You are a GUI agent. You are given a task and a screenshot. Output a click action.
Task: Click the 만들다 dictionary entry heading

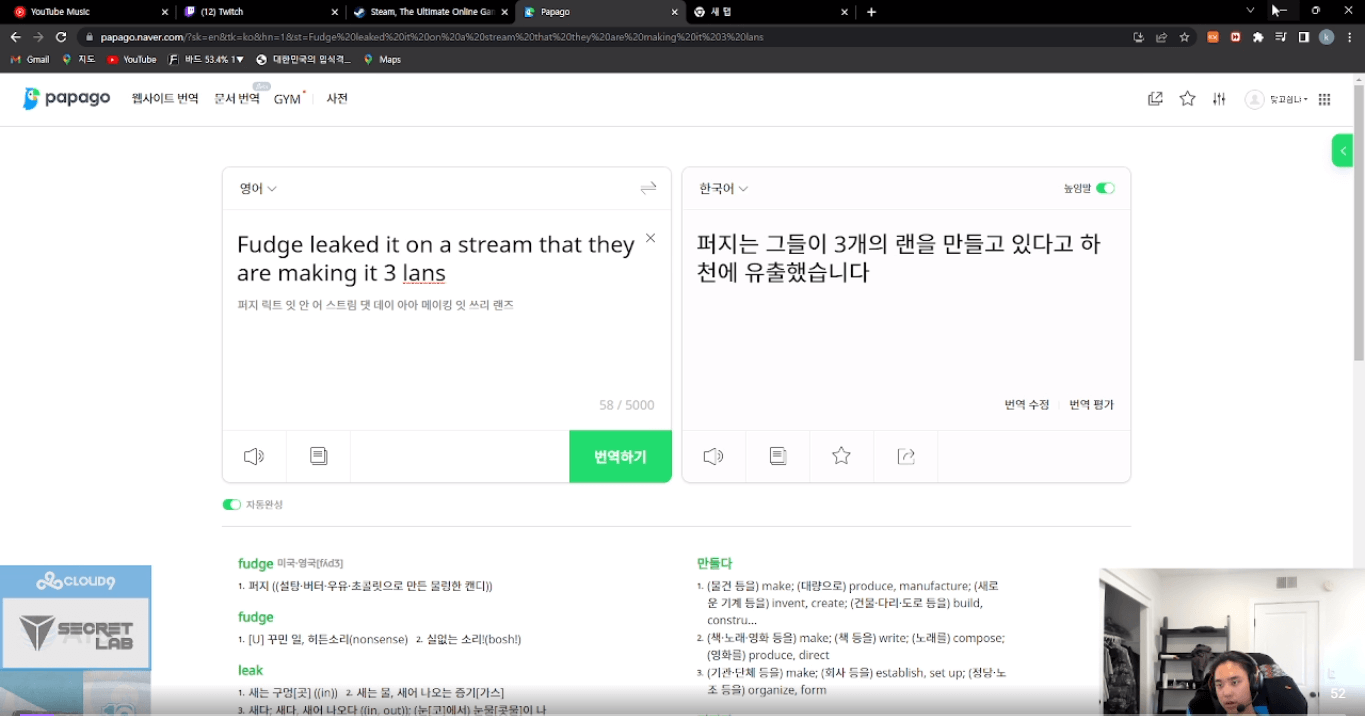(715, 563)
